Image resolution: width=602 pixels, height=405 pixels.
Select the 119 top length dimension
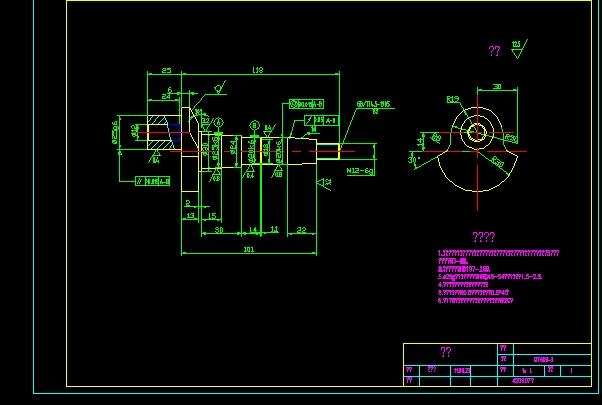pos(258,70)
